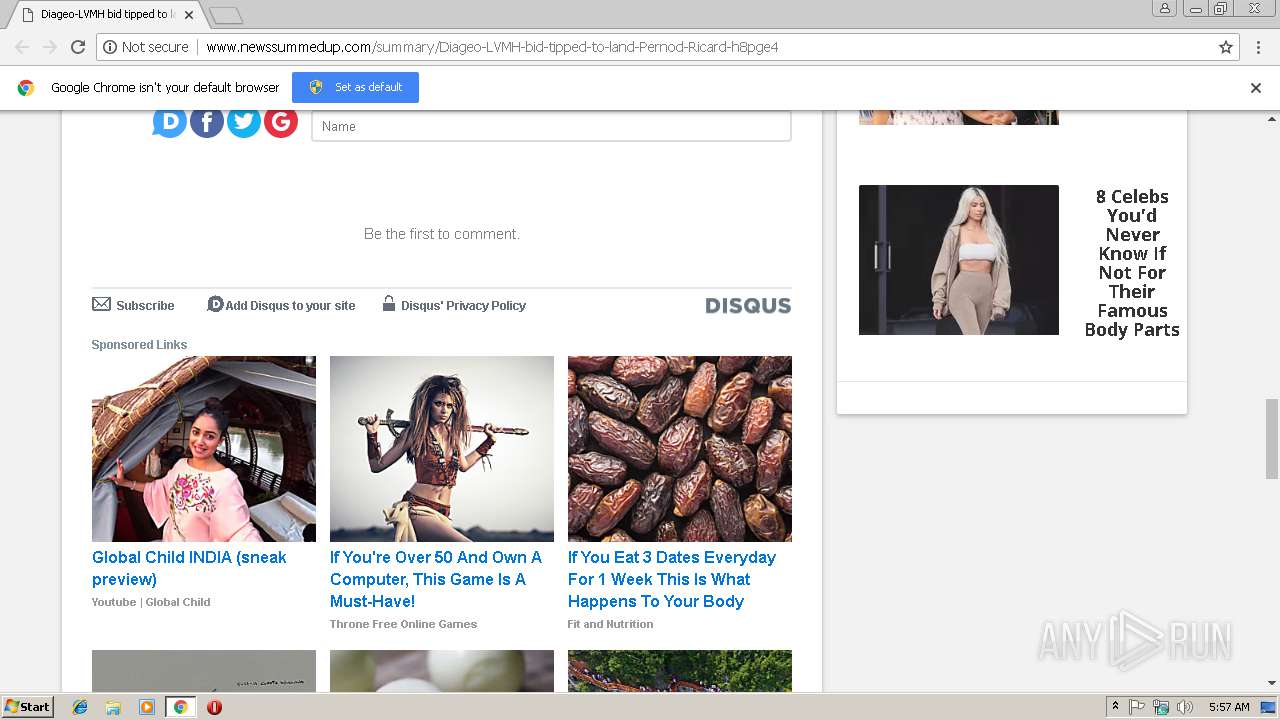Click 'Fit and Nutrition' source text
This screenshot has width=1280, height=720.
[x=610, y=624]
